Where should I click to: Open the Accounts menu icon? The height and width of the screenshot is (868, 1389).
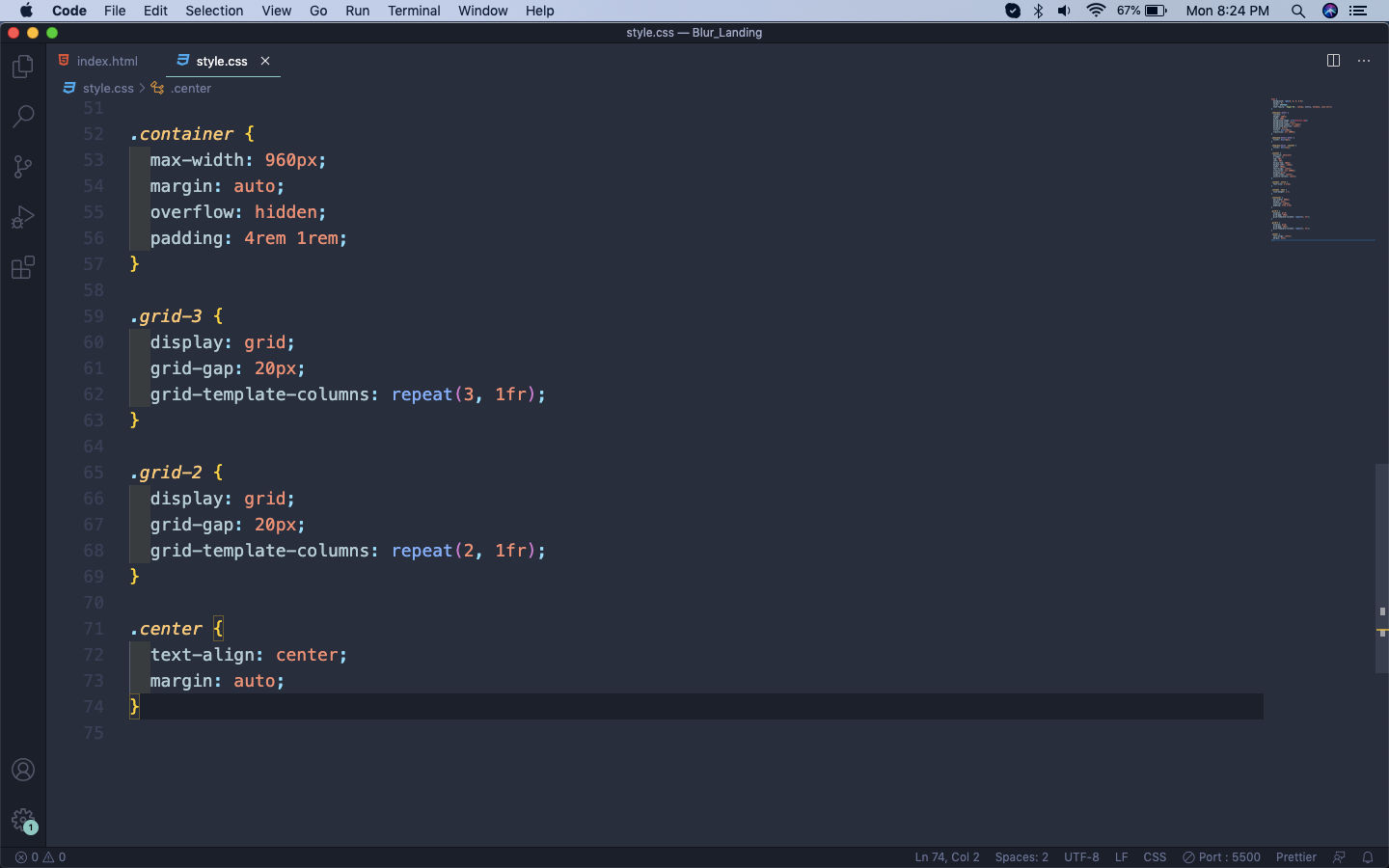(23, 770)
